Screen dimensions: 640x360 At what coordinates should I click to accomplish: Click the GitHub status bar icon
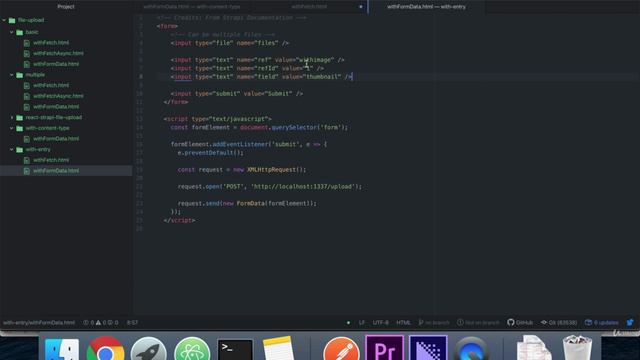pyautogui.click(x=520, y=322)
